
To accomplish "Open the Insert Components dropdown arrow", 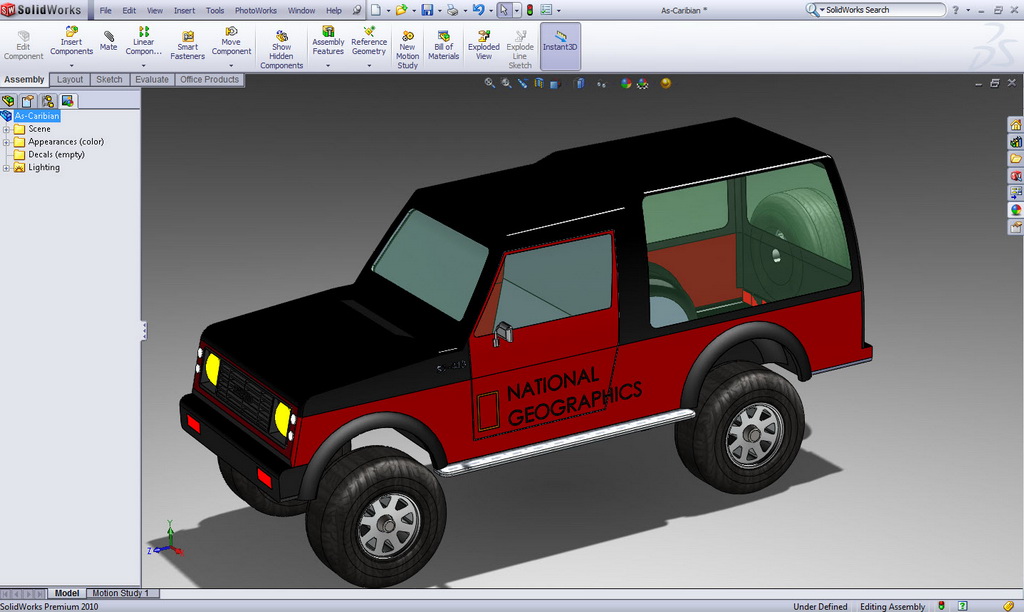I will click(x=71, y=66).
